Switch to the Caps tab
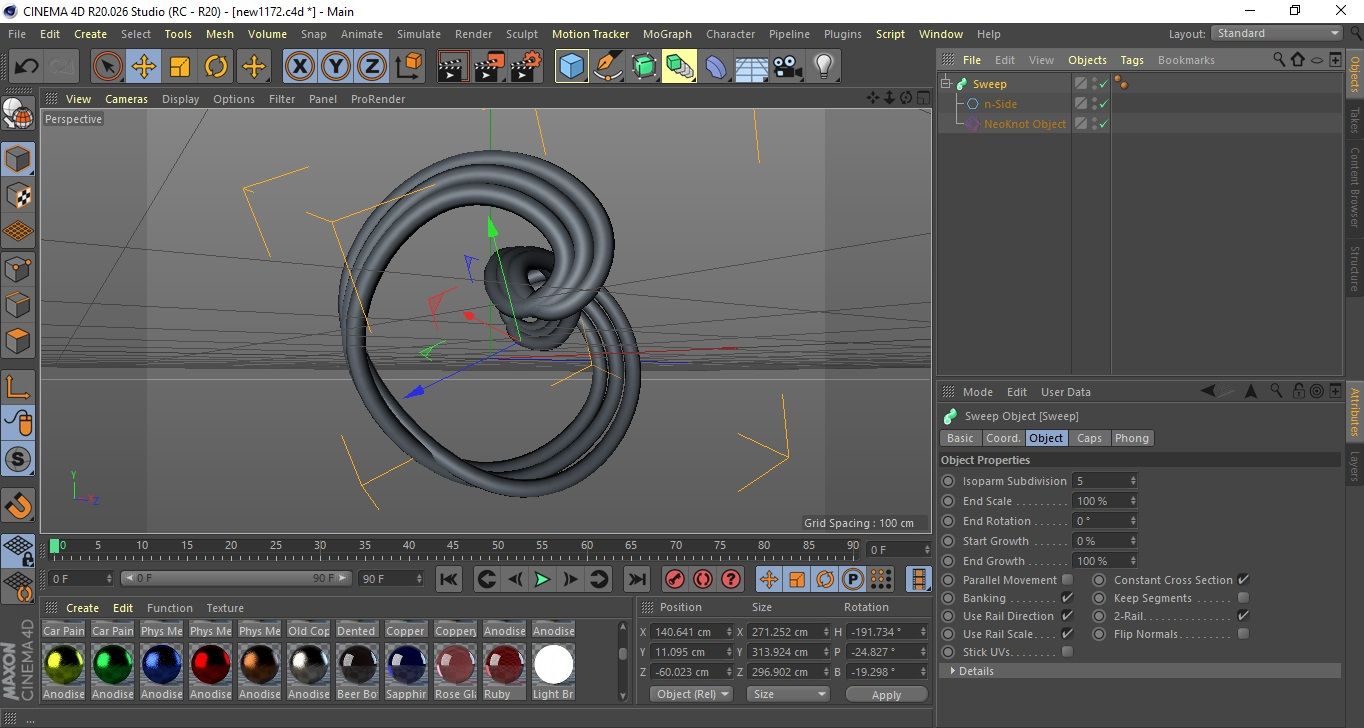The width and height of the screenshot is (1364, 728). 1089,438
